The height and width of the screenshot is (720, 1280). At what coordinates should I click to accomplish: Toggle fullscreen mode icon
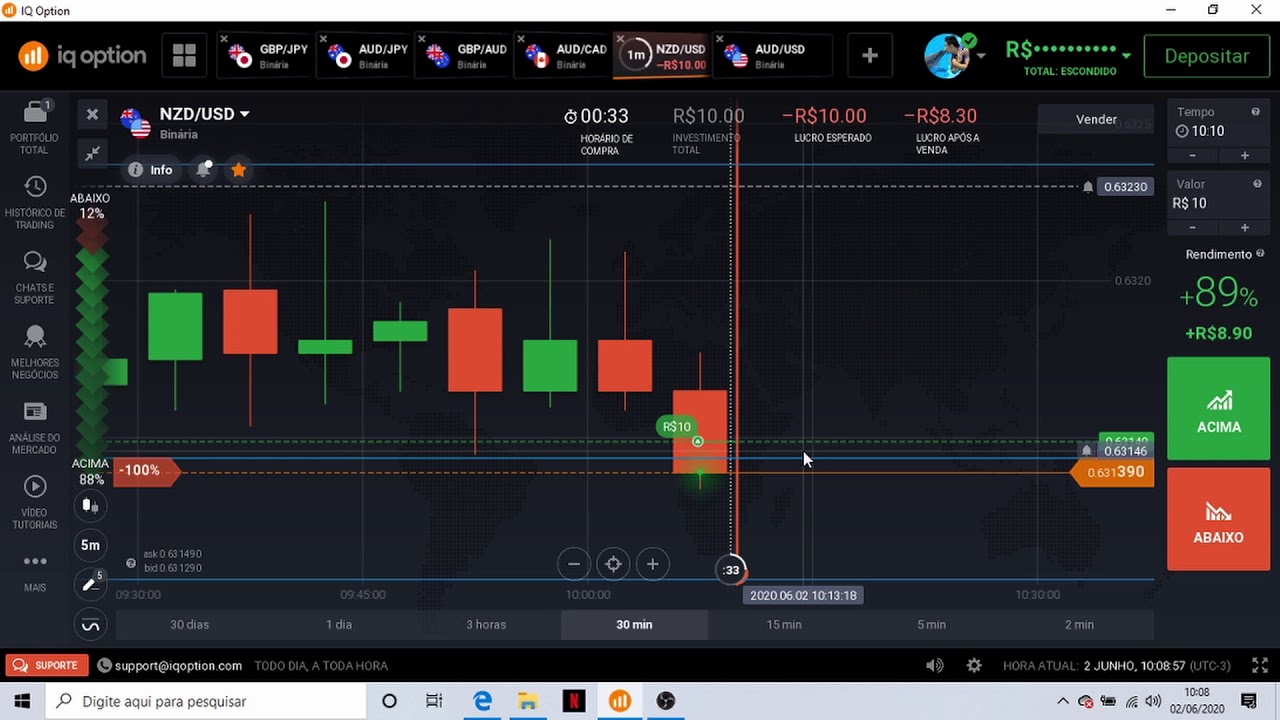click(1259, 666)
